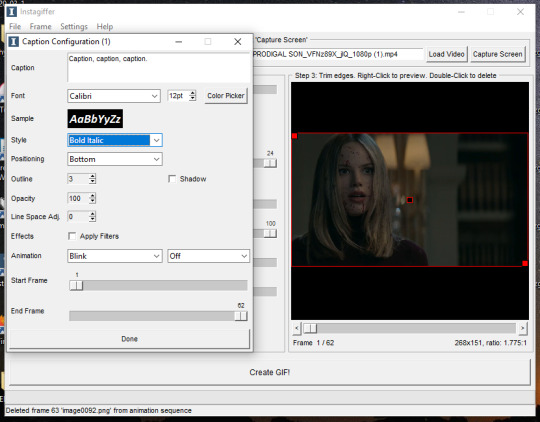Click the 'Frame 1 / 62' counter text

[313, 343]
